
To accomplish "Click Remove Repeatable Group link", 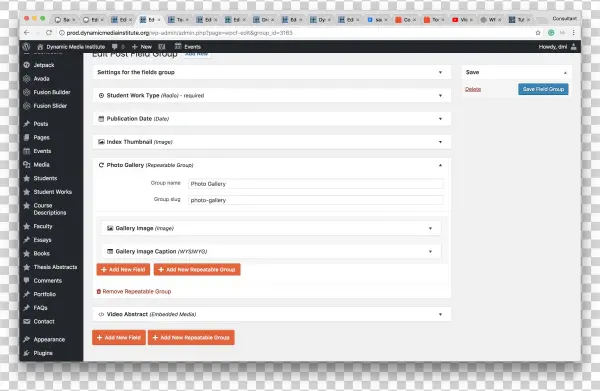I will 134,292.
